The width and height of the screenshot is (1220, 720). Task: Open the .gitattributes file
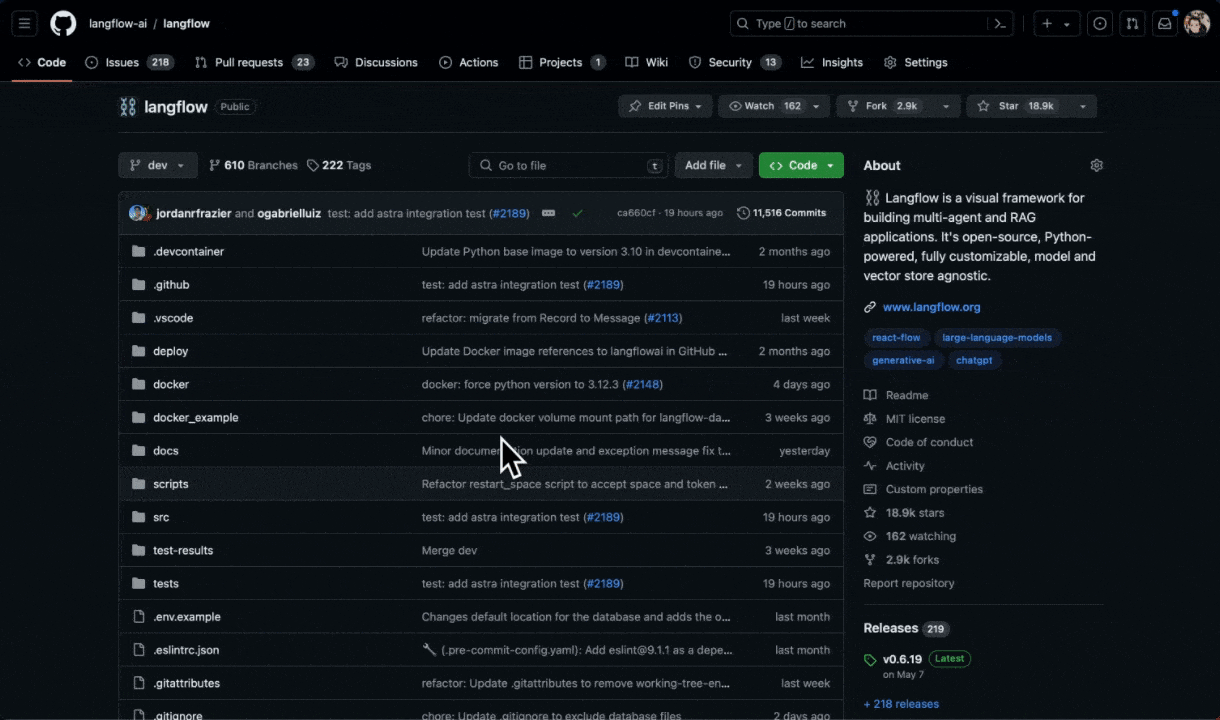(187, 684)
